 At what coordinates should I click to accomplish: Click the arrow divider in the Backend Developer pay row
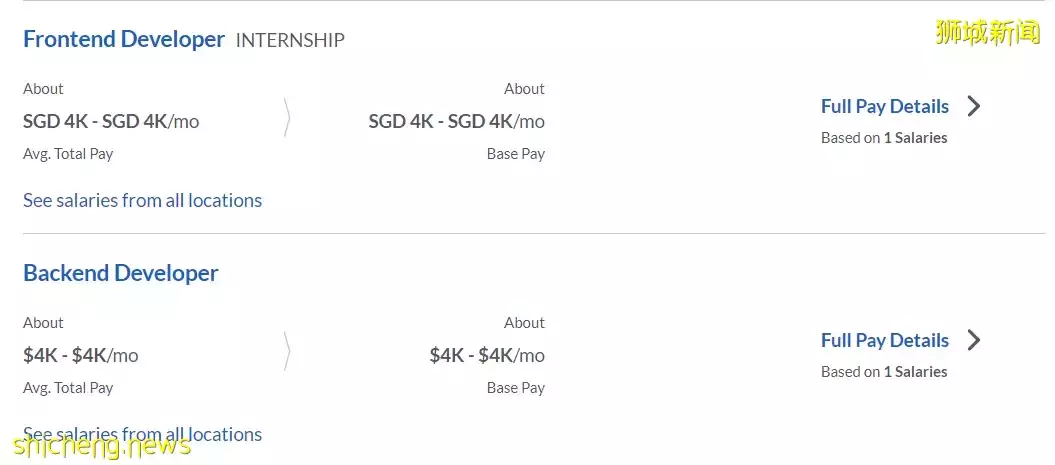288,353
